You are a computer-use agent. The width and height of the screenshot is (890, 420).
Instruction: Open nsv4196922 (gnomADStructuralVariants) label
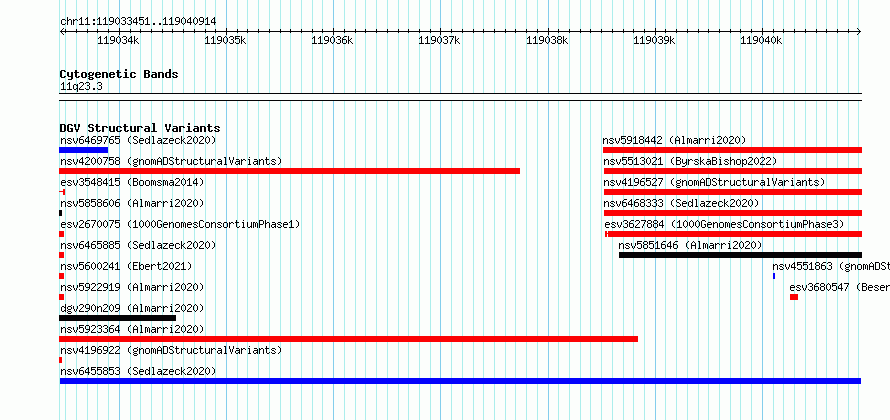pos(171,350)
